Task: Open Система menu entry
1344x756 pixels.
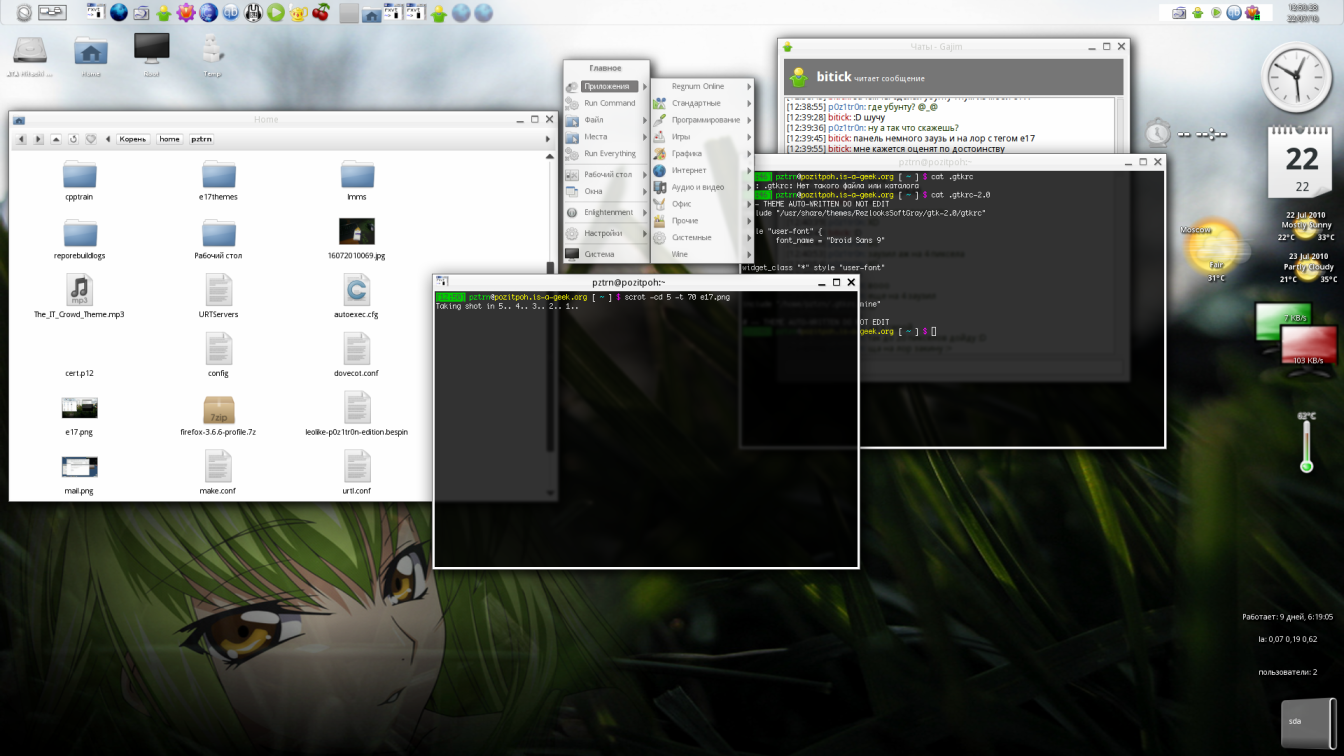Action: tap(606, 254)
